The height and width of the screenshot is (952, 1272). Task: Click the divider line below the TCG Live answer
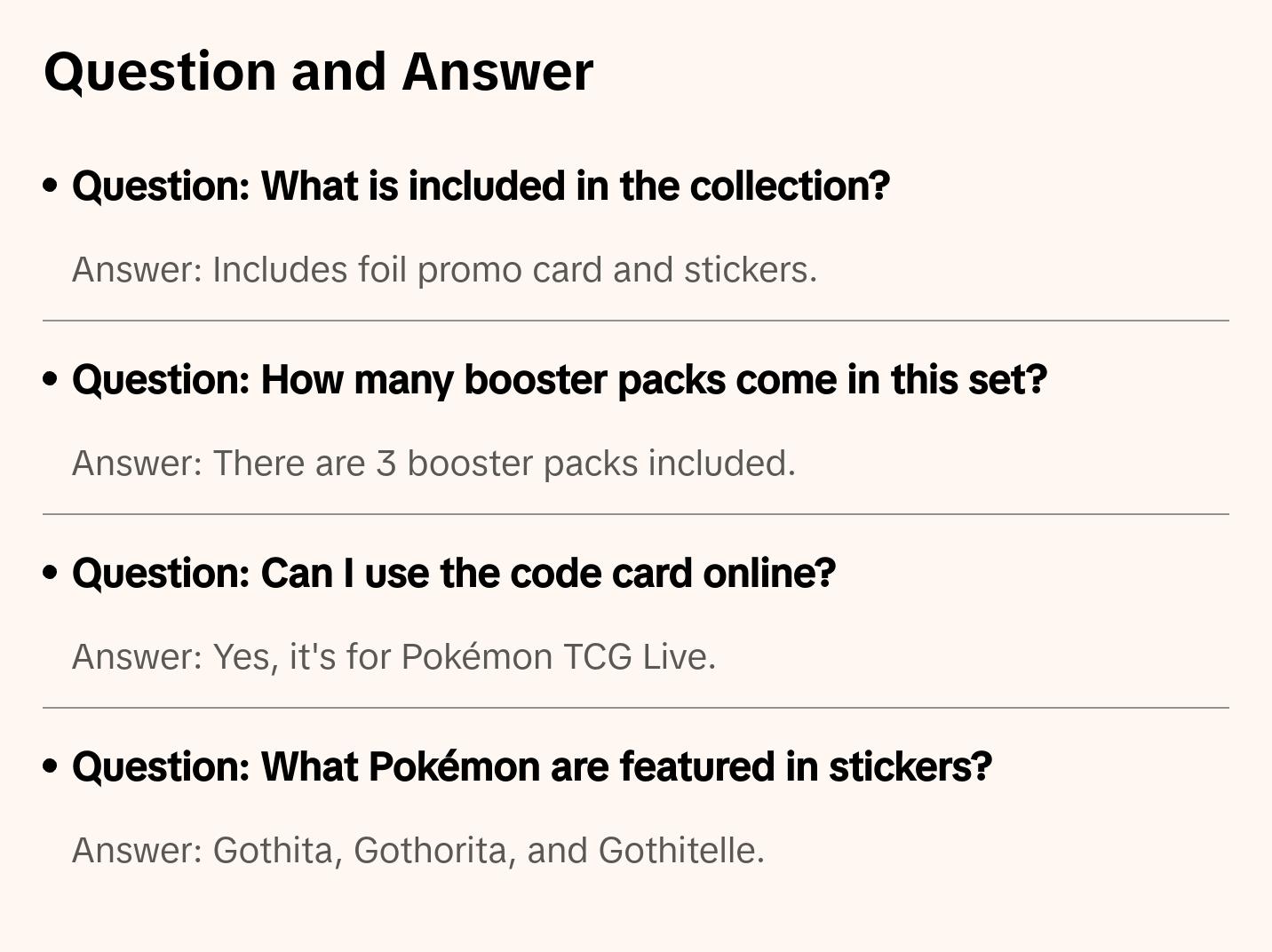point(636,708)
